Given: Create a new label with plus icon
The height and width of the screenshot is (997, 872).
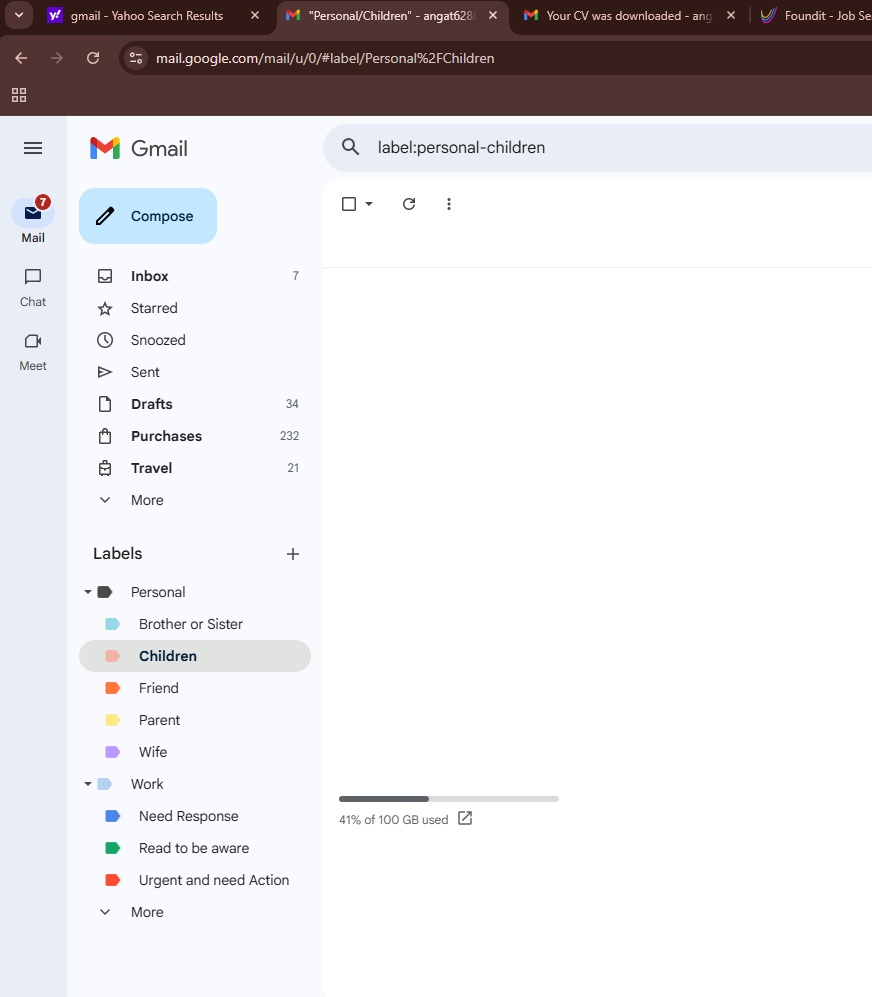Looking at the screenshot, I should (x=293, y=554).
